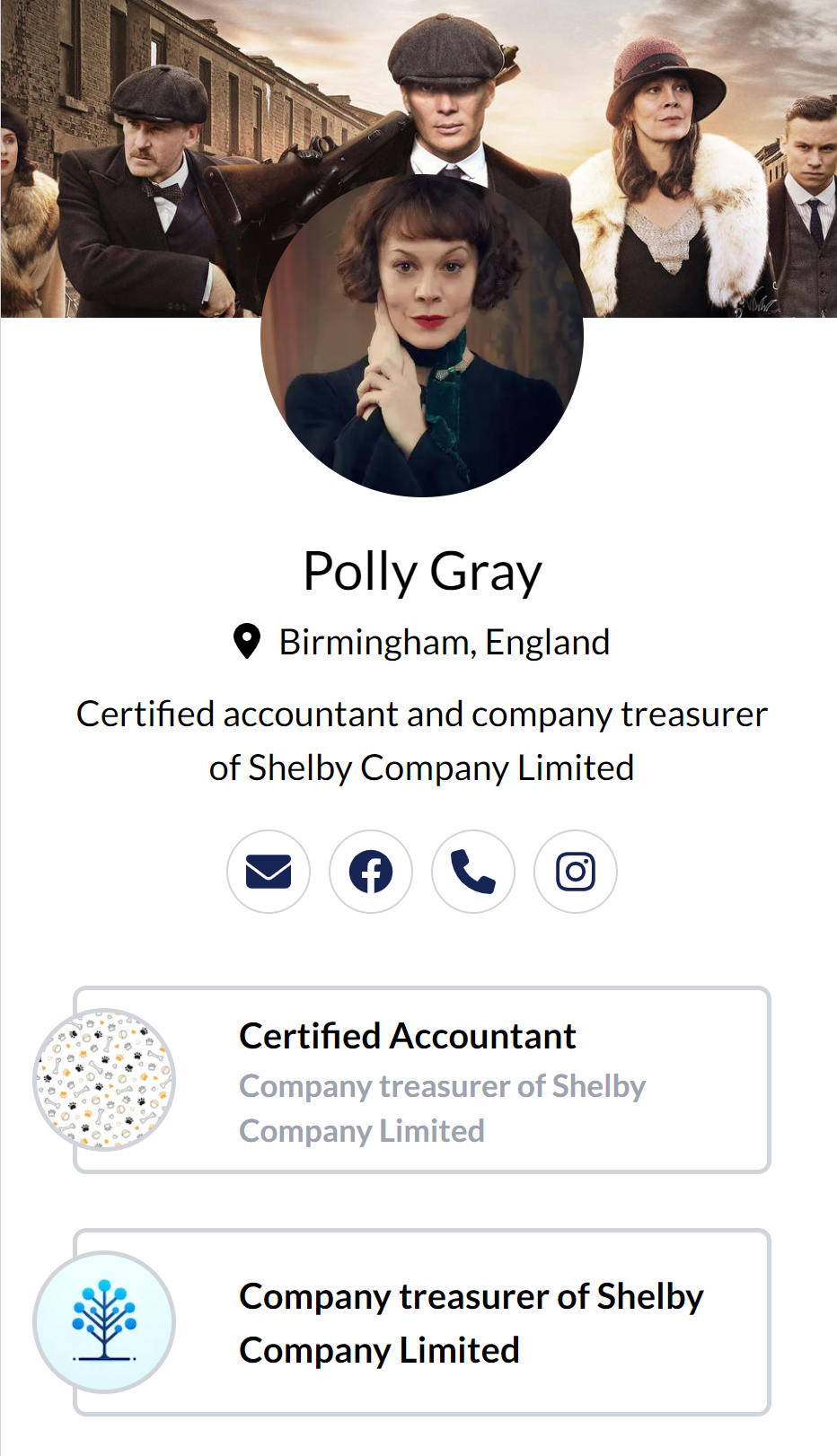Open the Instagram icon link
The image size is (837, 1456).
pyautogui.click(x=576, y=872)
